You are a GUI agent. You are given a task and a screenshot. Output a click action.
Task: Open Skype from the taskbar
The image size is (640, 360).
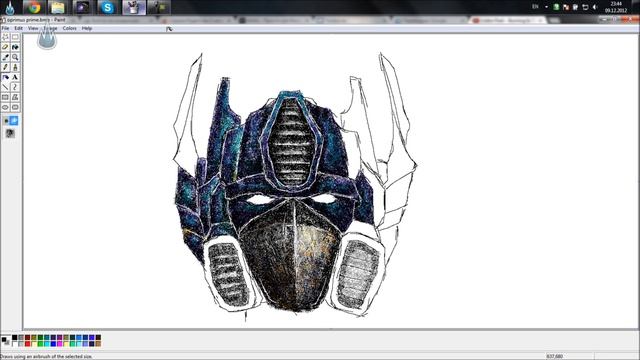[x=107, y=7]
